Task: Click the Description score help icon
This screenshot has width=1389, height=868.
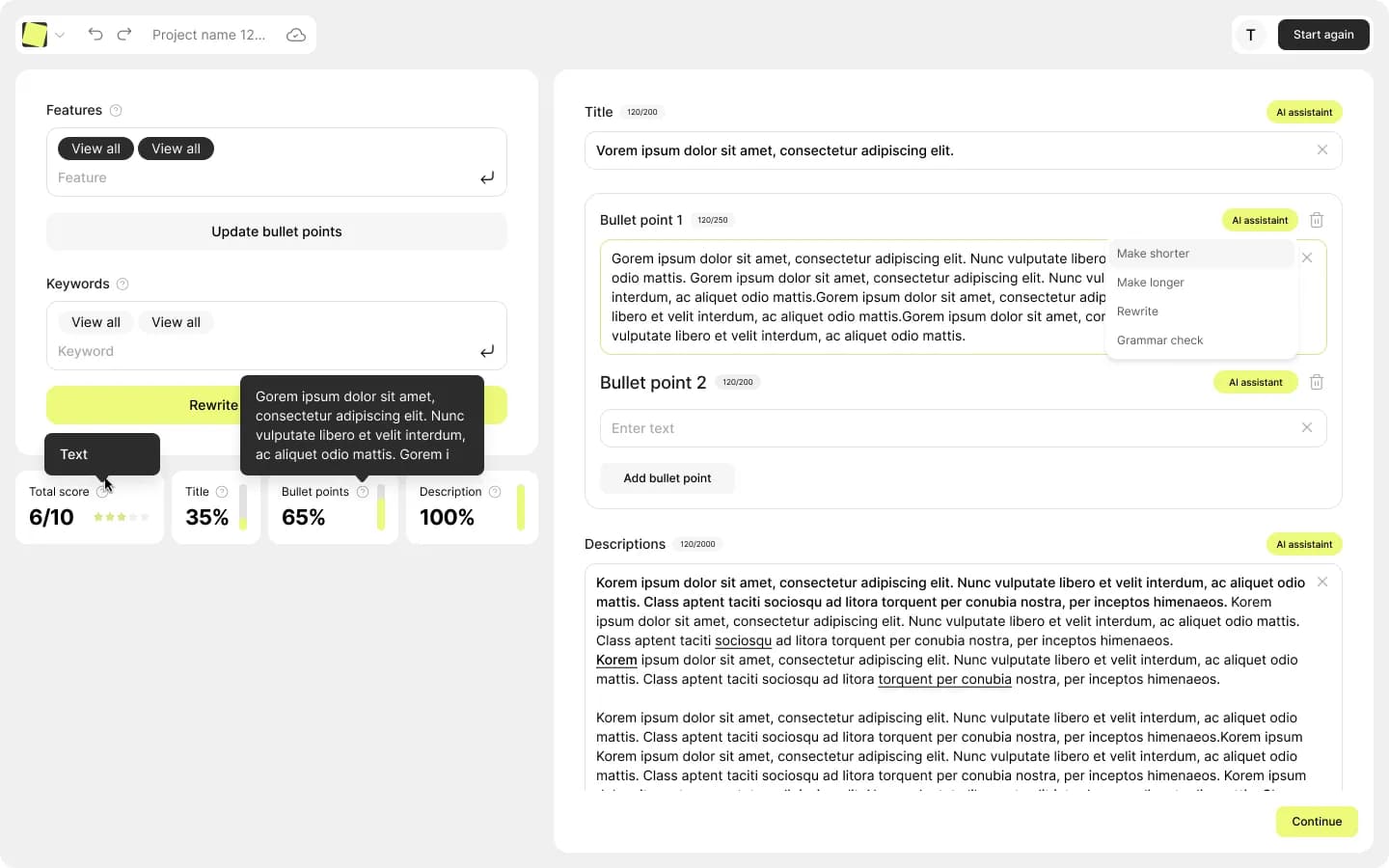Action: 495,492
